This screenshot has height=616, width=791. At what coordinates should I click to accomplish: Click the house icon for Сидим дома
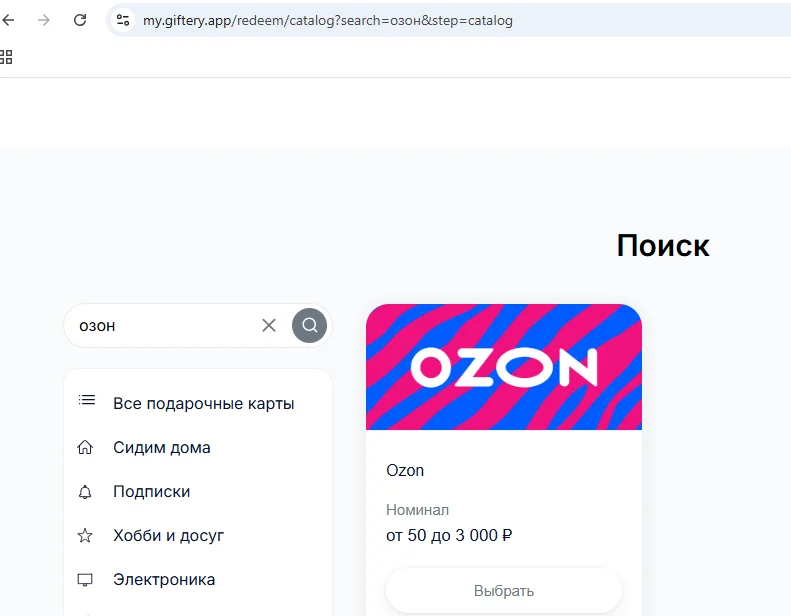pos(85,447)
